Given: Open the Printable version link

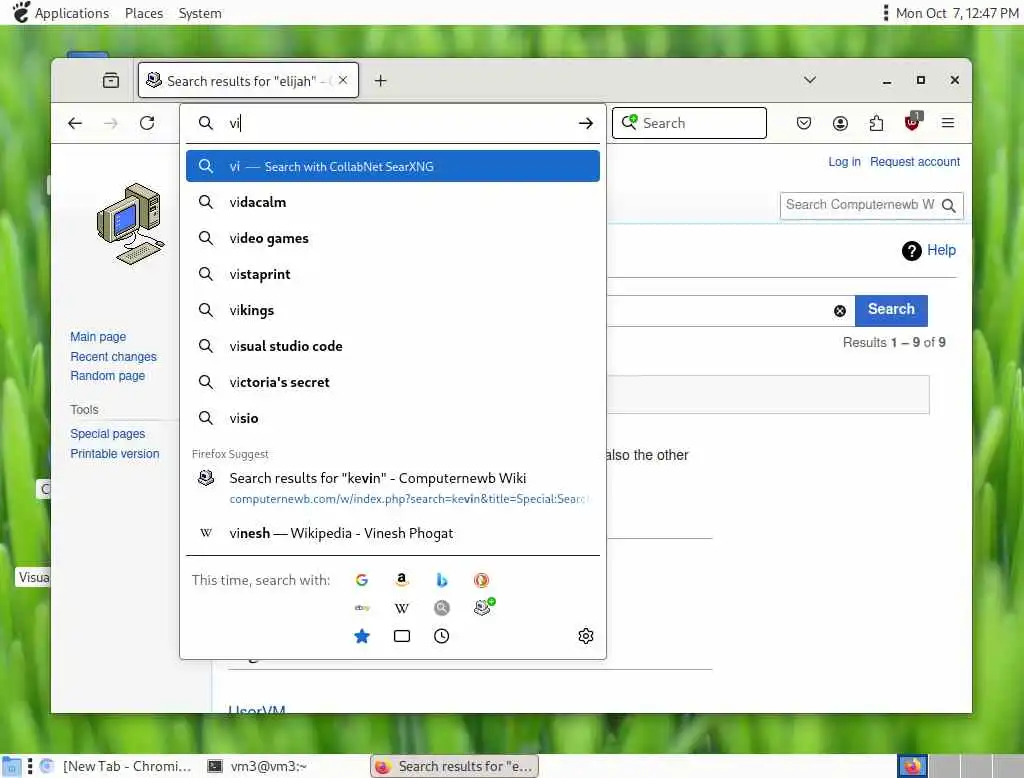Looking at the screenshot, I should tap(114, 453).
